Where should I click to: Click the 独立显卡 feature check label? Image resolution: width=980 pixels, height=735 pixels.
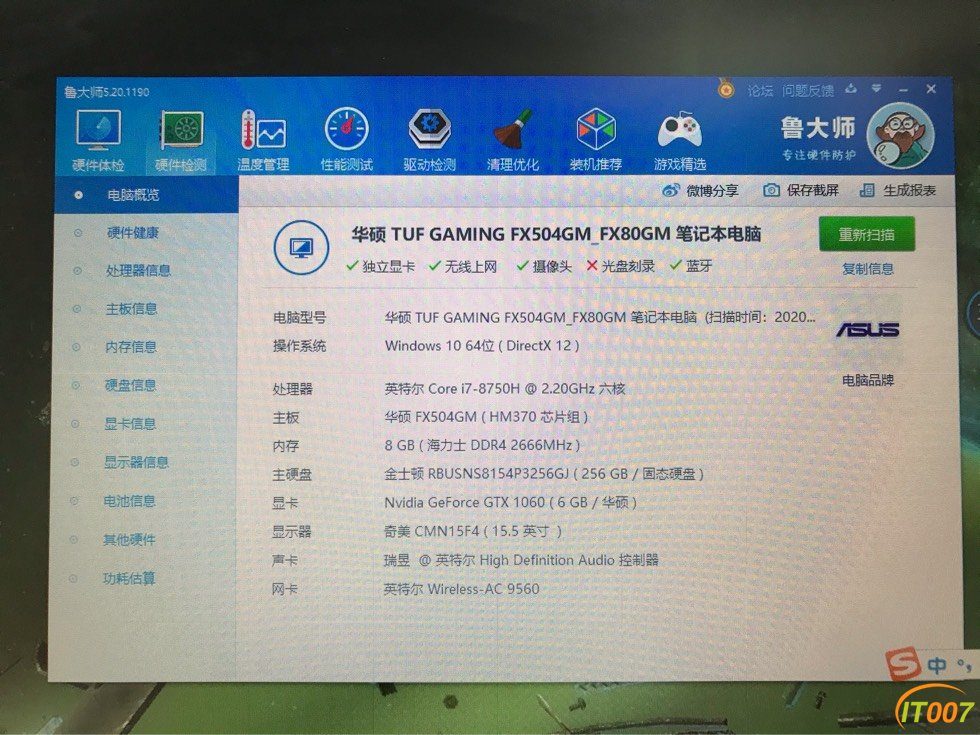click(x=381, y=266)
